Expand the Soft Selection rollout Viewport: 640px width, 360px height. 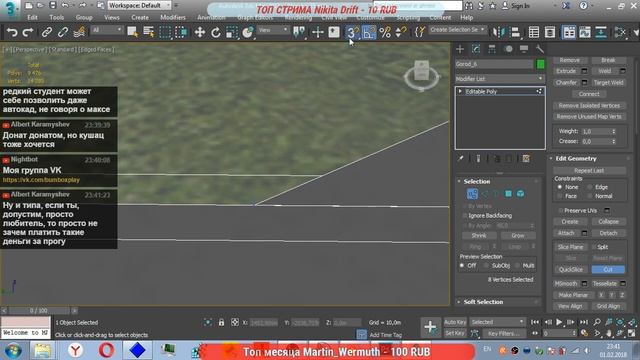click(x=483, y=302)
